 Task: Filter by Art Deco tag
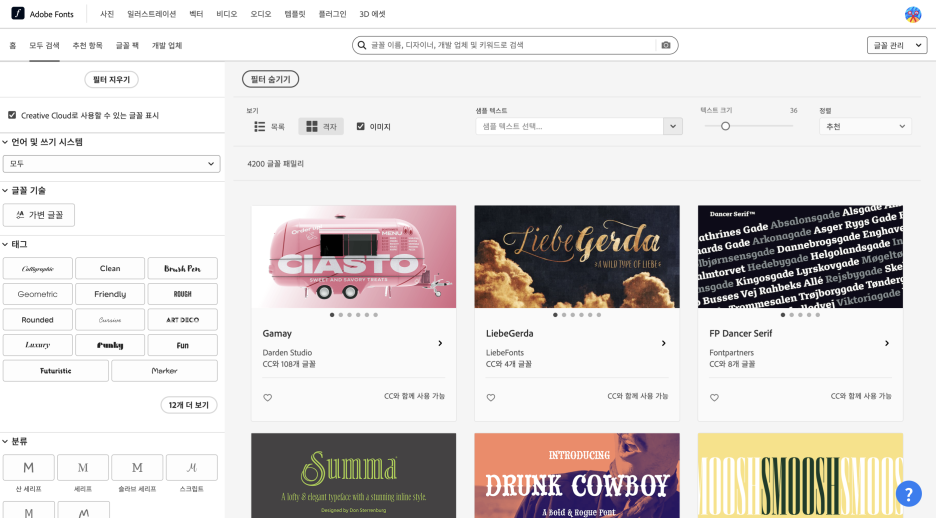pyautogui.click(x=183, y=320)
